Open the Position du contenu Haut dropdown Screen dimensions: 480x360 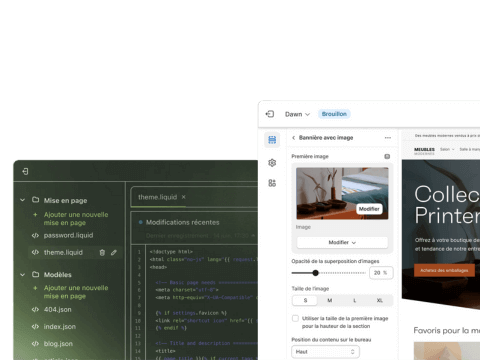(x=325, y=352)
